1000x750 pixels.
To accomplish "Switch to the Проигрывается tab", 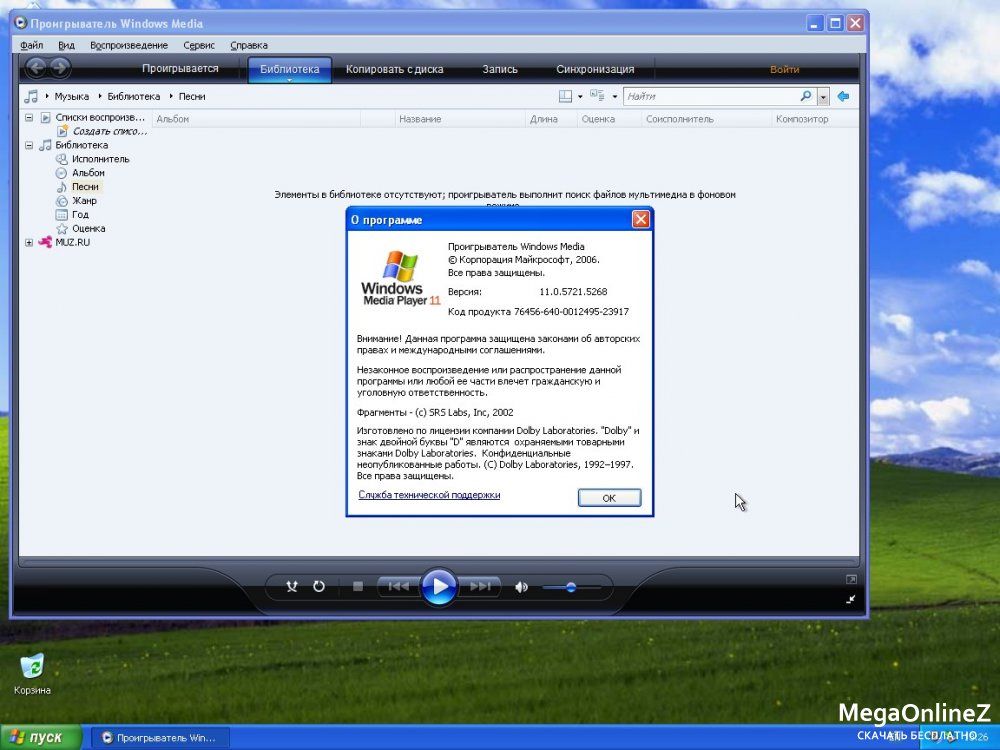I will click(180, 69).
